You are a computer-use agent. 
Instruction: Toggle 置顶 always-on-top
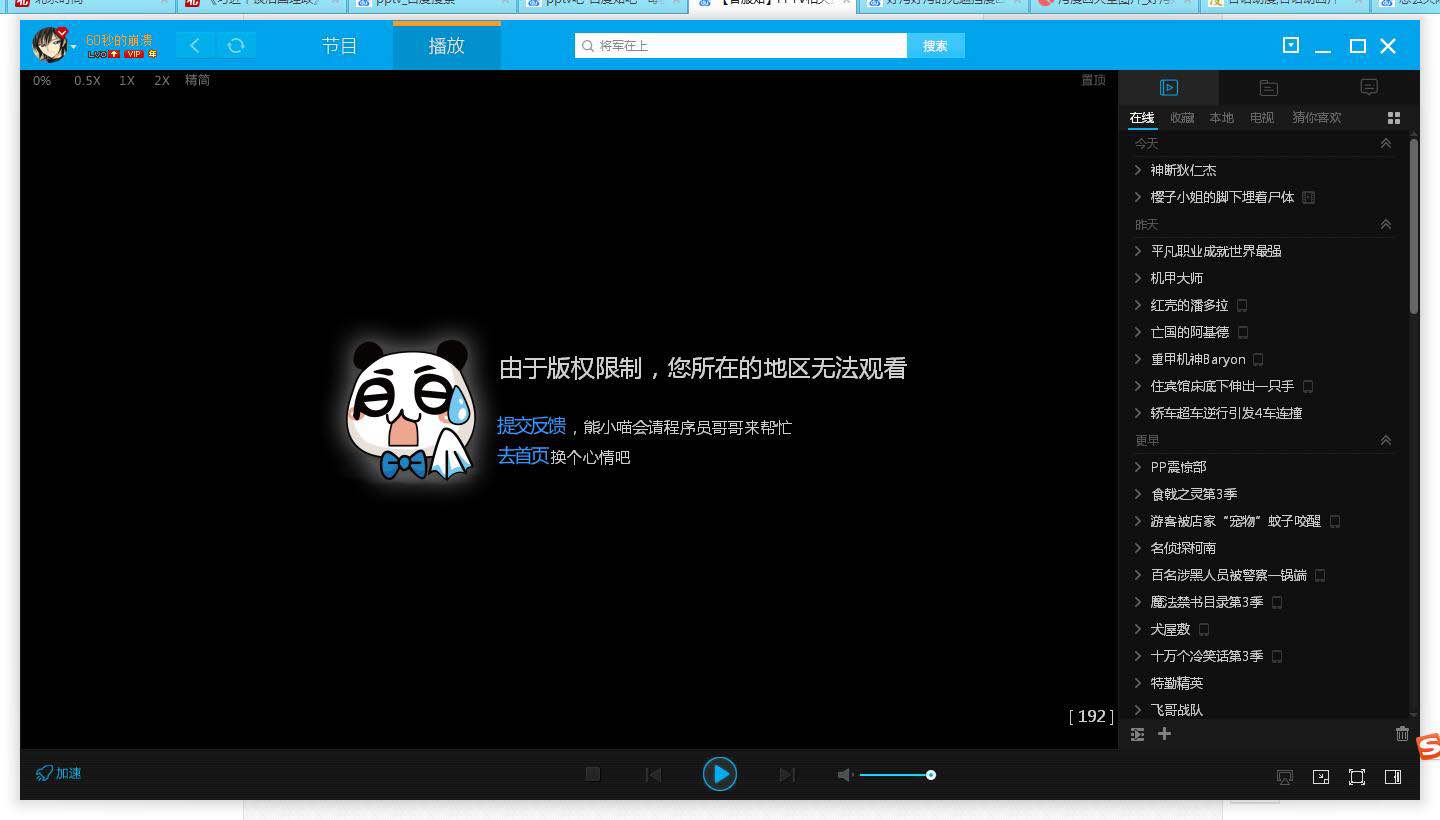coord(1093,80)
